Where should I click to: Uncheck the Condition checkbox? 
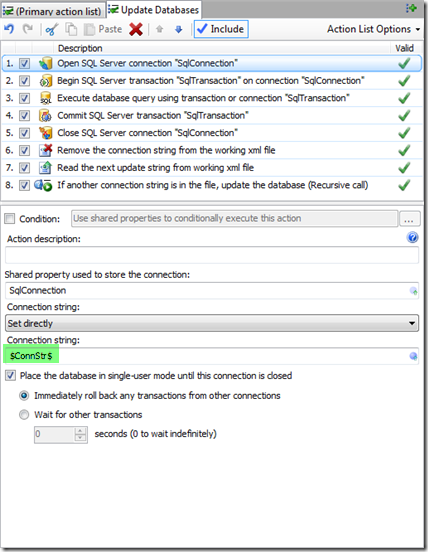click(x=10, y=219)
